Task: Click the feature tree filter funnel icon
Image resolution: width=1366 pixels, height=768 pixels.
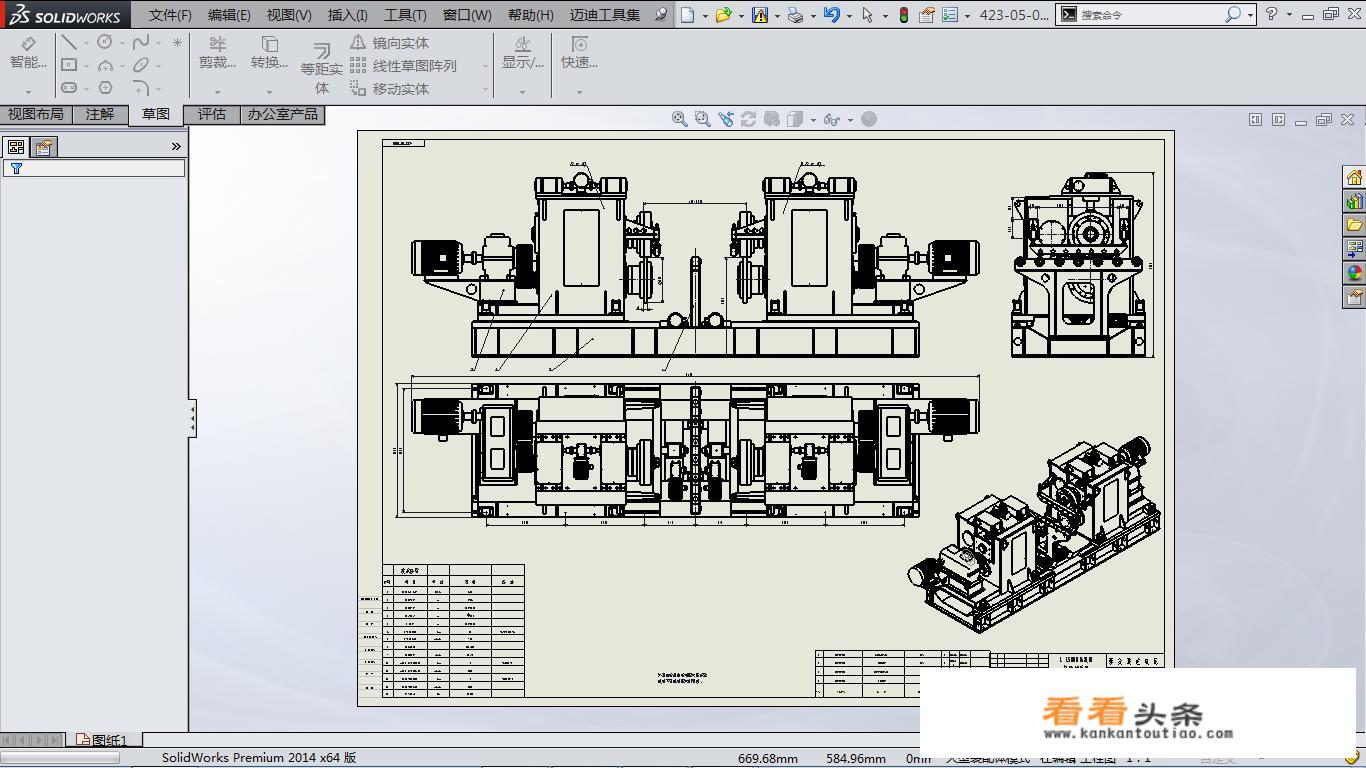Action: 16,168
